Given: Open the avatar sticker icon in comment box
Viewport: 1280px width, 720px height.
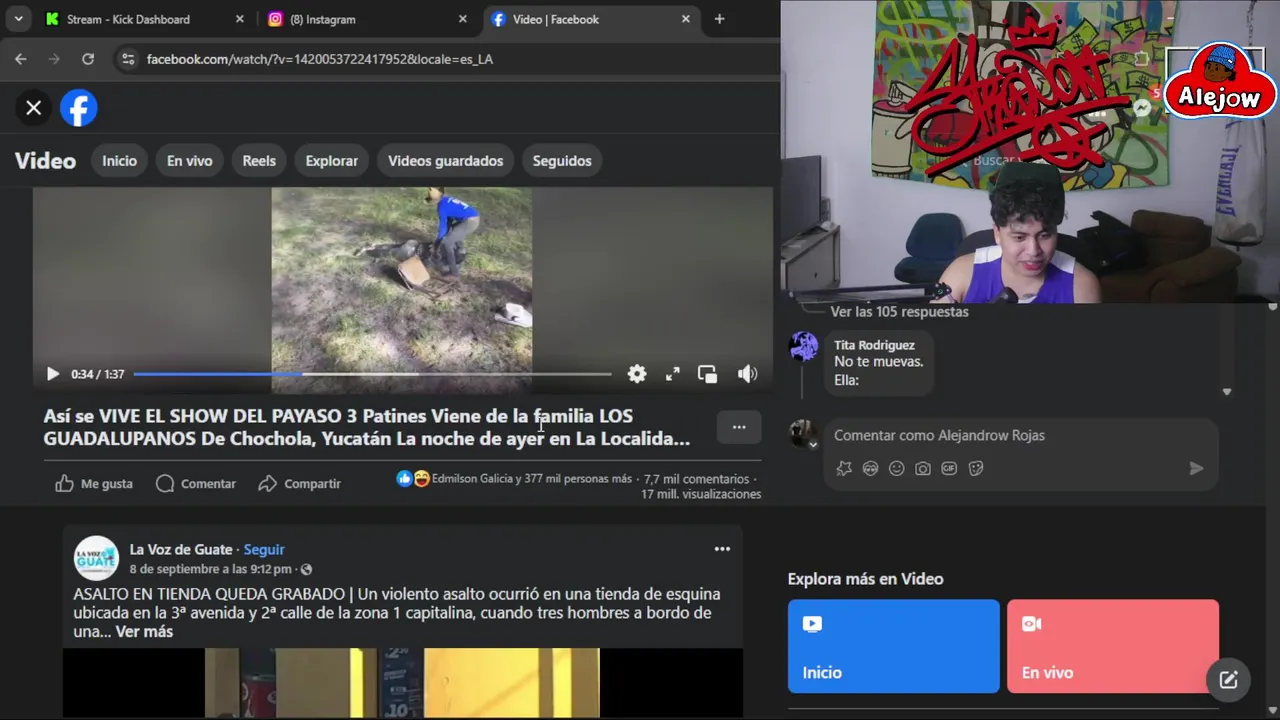Looking at the screenshot, I should pos(844,468).
